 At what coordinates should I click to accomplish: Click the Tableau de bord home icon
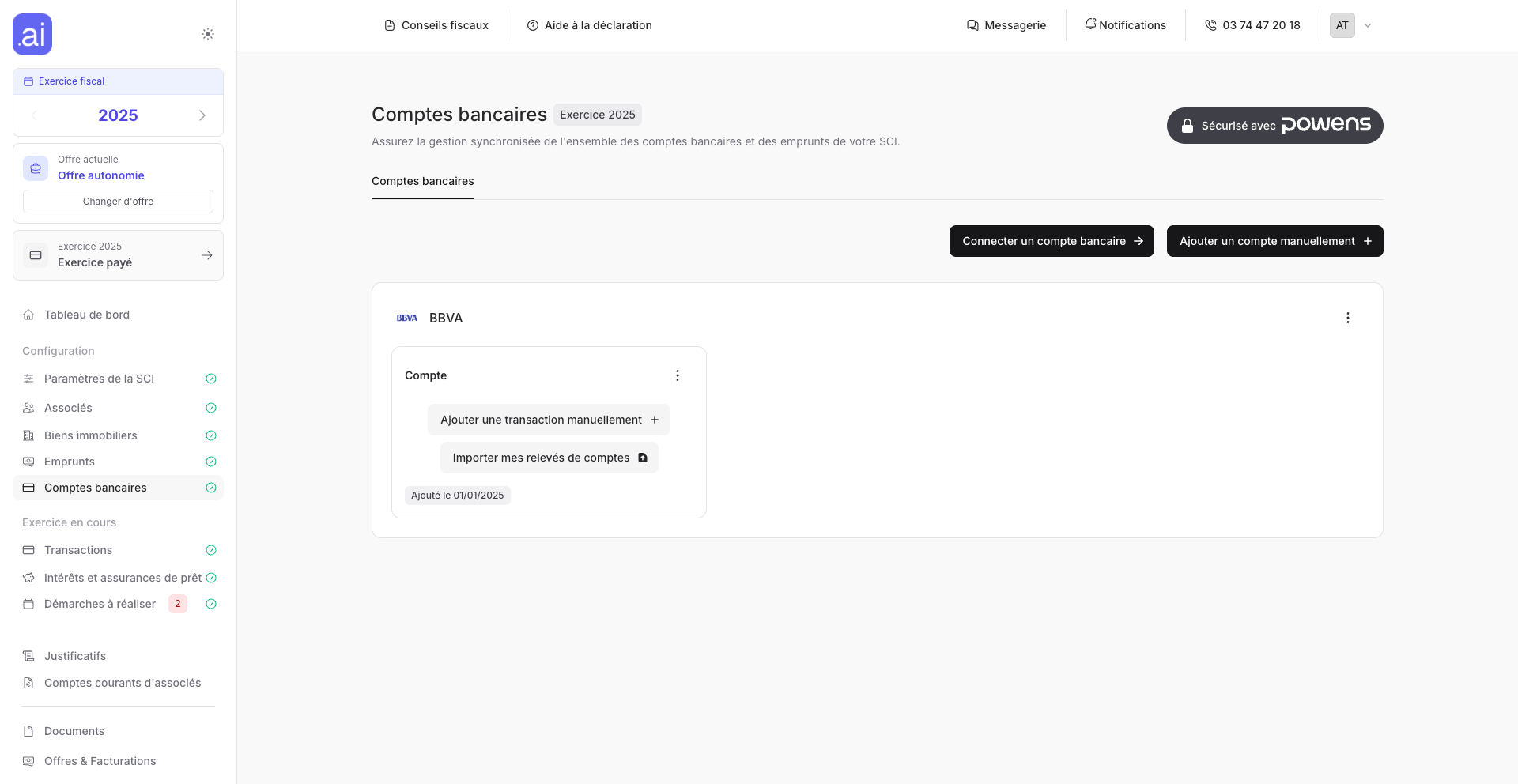coord(28,314)
